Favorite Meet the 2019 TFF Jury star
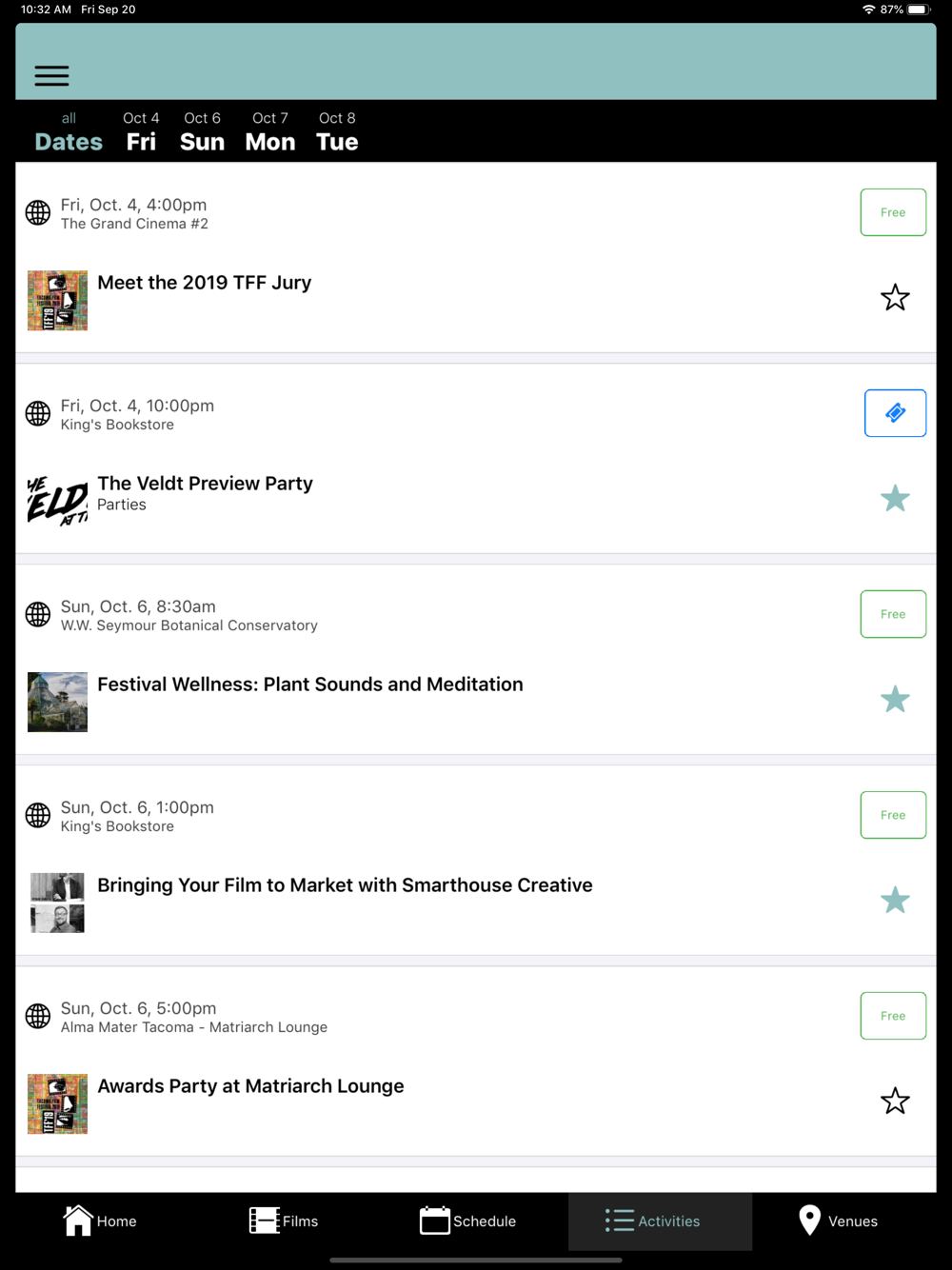 pyautogui.click(x=895, y=298)
